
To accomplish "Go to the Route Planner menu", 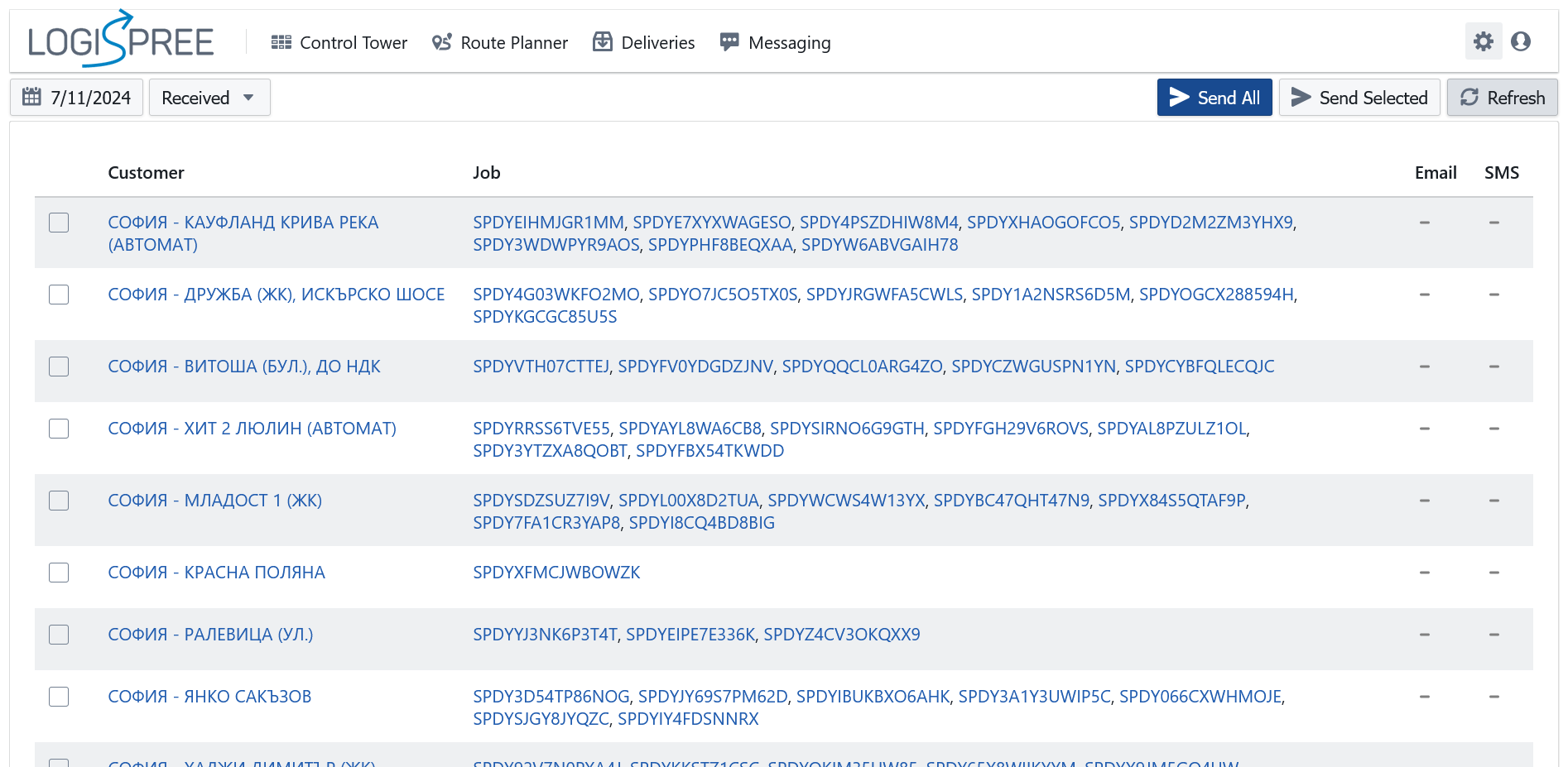I will 513,42.
